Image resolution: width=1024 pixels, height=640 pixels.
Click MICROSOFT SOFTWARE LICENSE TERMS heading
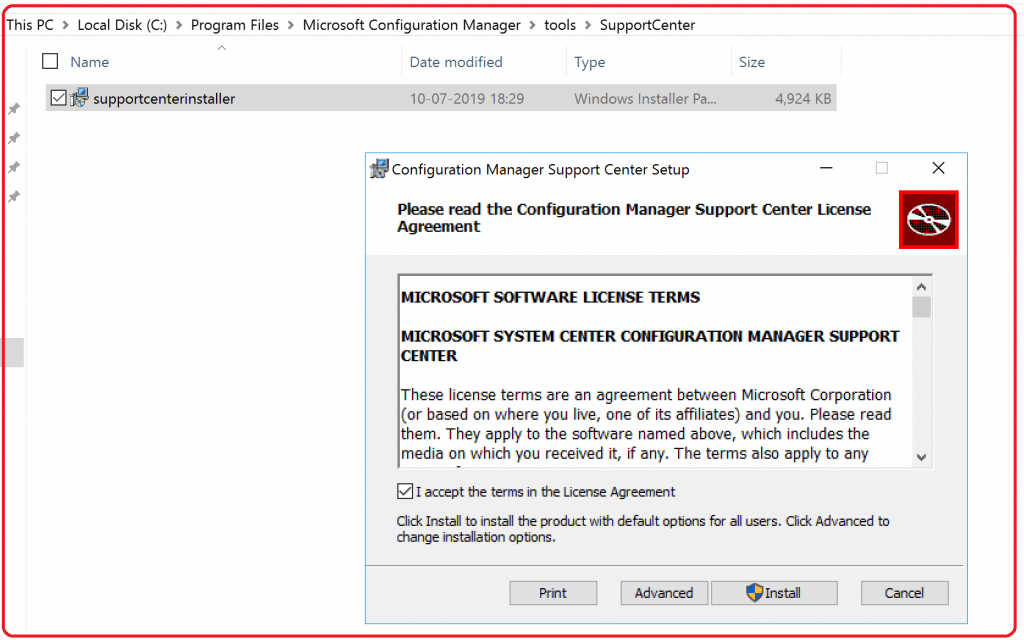551,297
